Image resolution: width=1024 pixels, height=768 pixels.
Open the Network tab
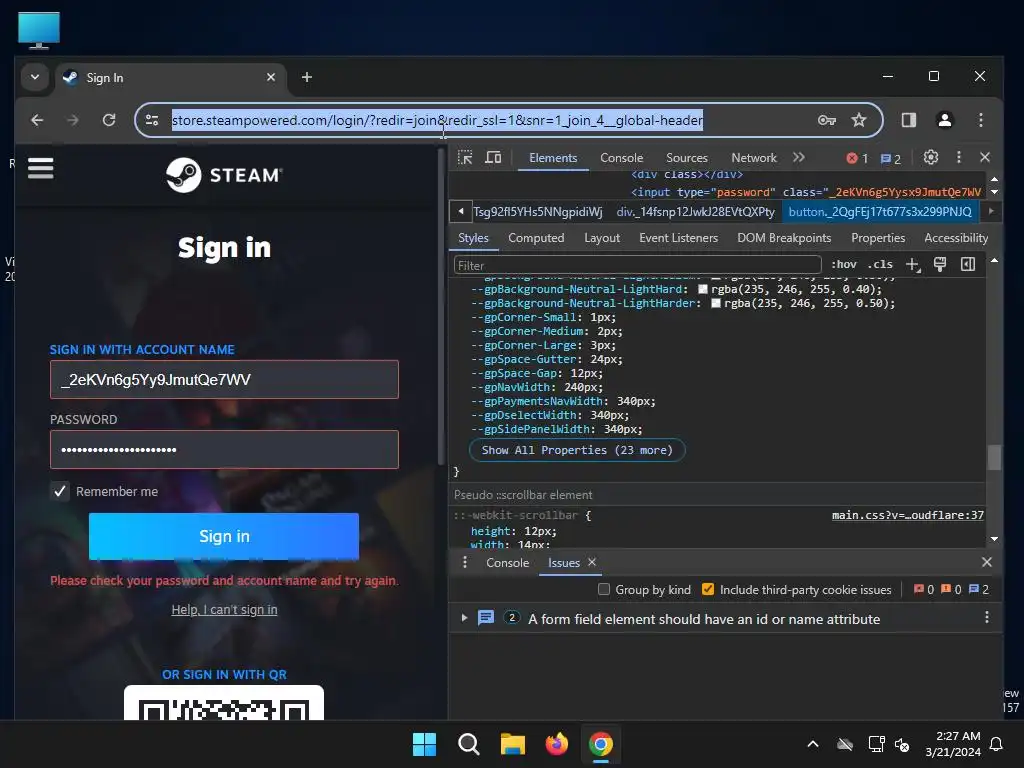pyautogui.click(x=754, y=158)
